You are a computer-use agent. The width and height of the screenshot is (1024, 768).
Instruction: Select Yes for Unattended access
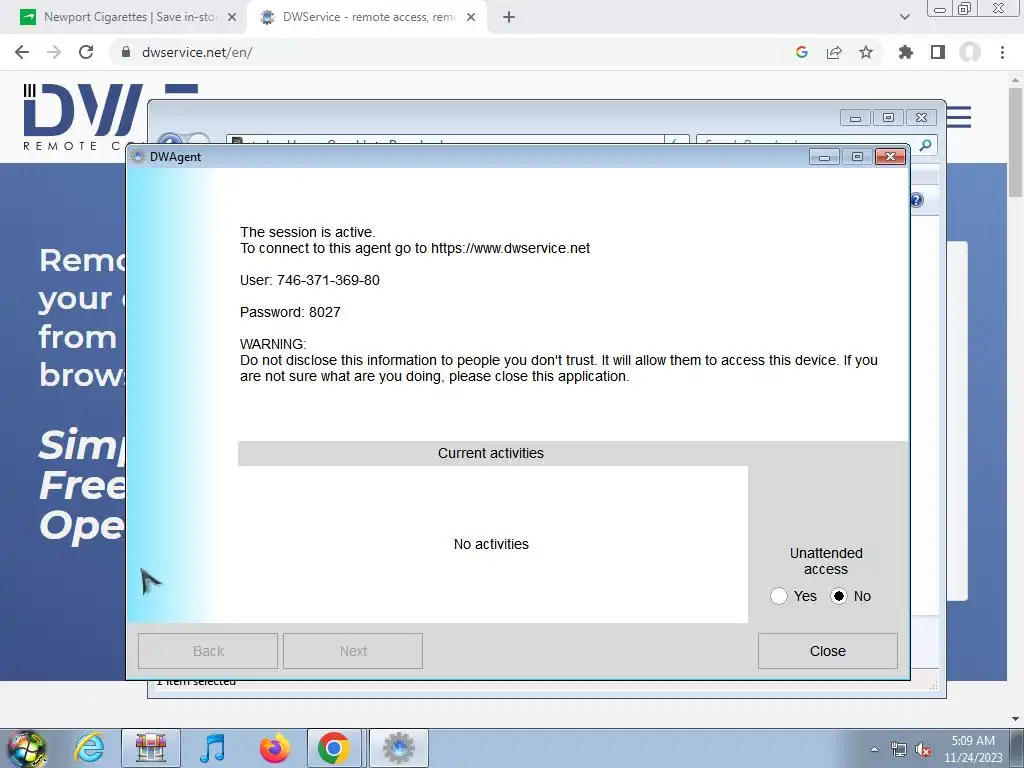778,596
